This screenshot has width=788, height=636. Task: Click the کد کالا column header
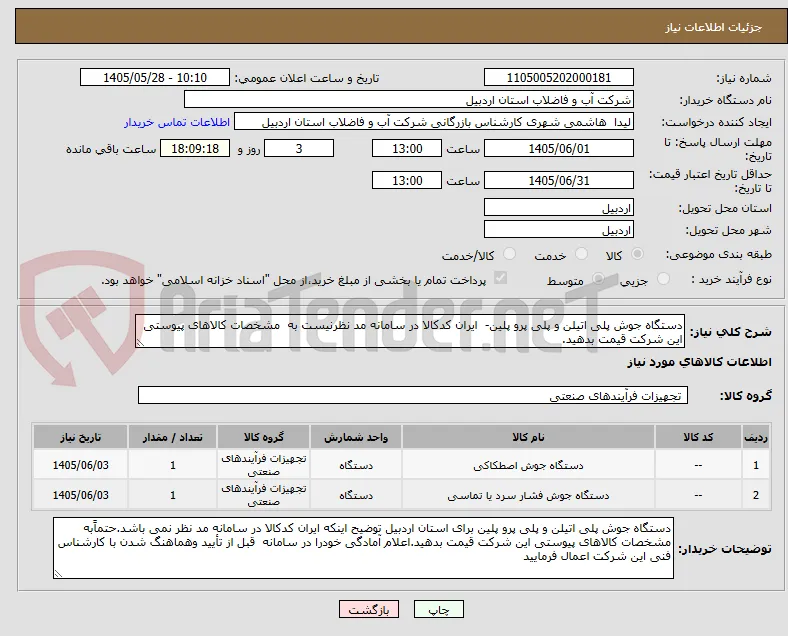(698, 437)
